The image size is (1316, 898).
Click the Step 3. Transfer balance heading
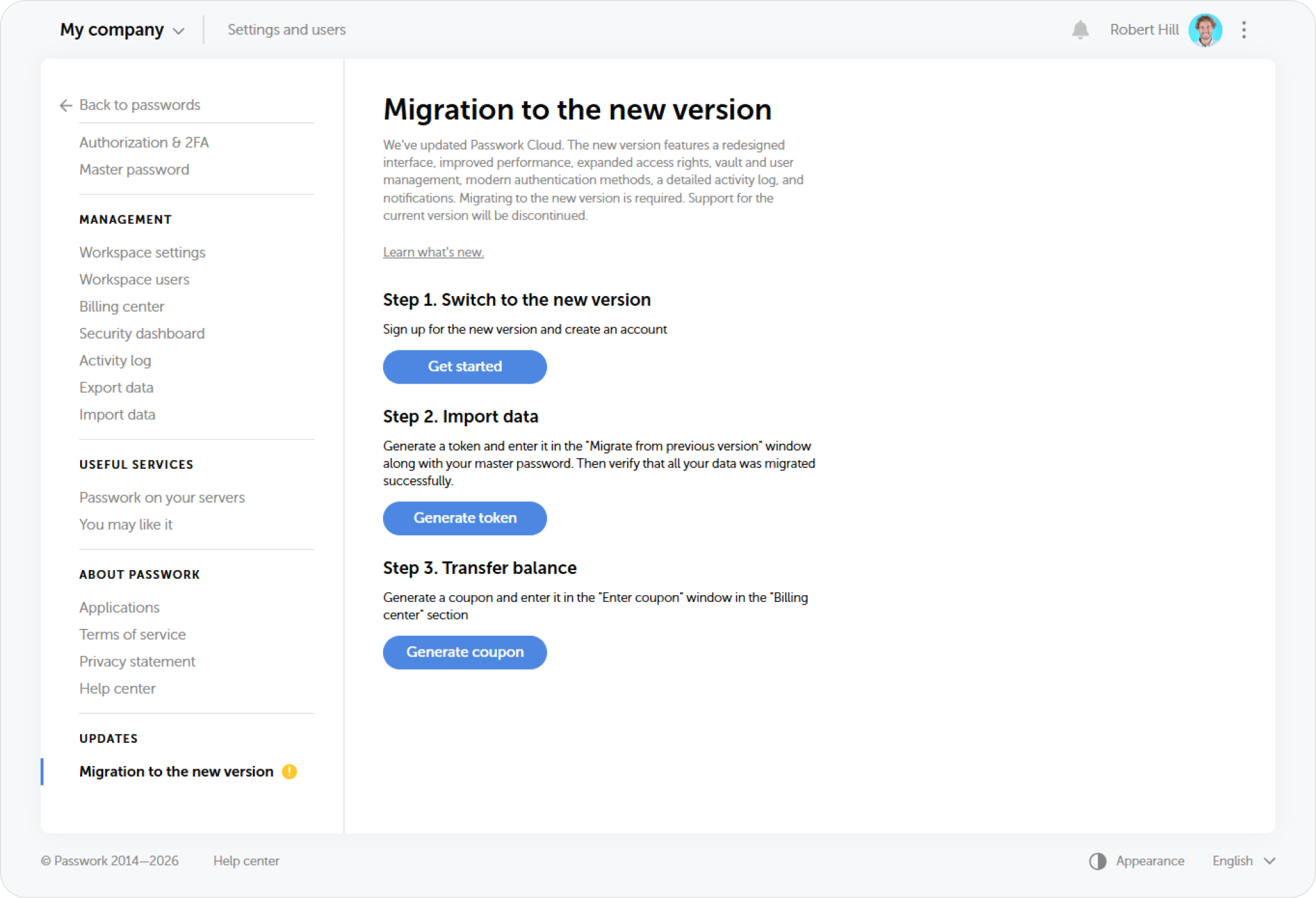tap(479, 568)
